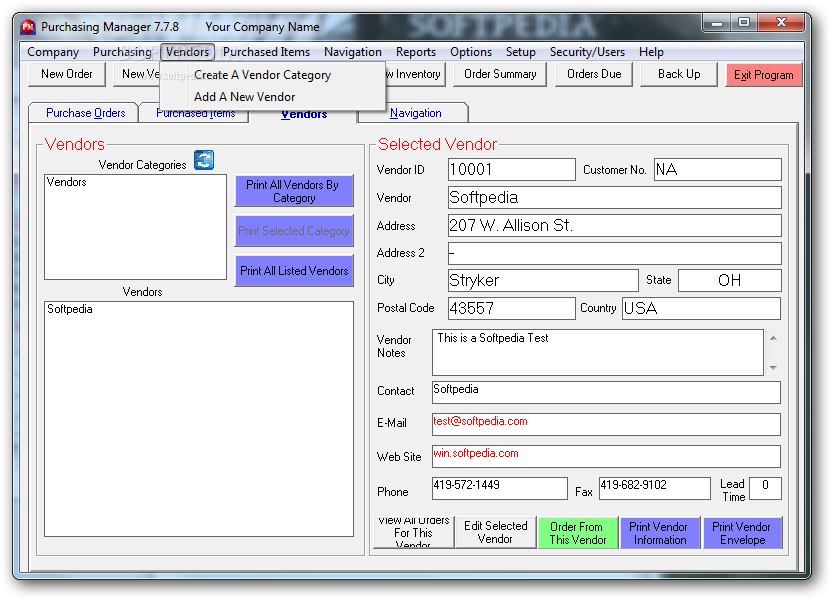Click the Fax field
Viewport: 832px width, 600px height.
(x=654, y=488)
